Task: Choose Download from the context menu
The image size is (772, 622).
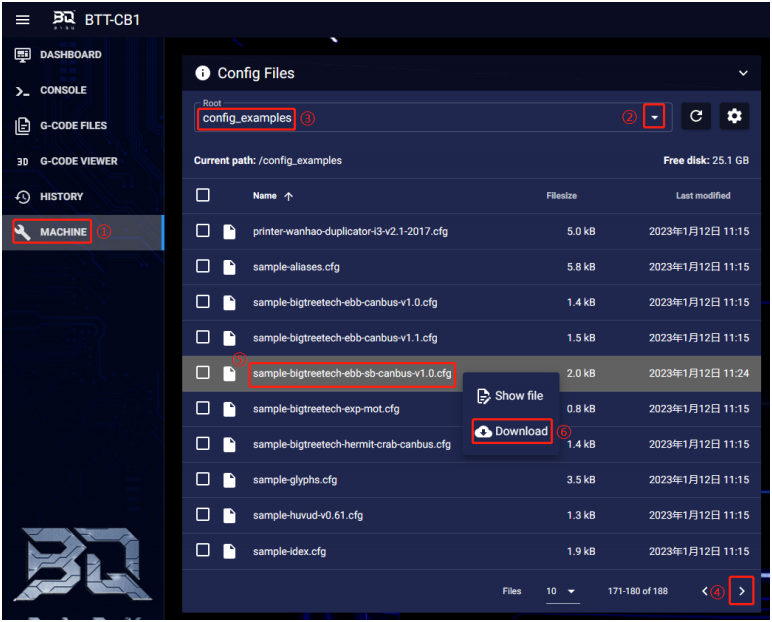Action: tap(512, 431)
